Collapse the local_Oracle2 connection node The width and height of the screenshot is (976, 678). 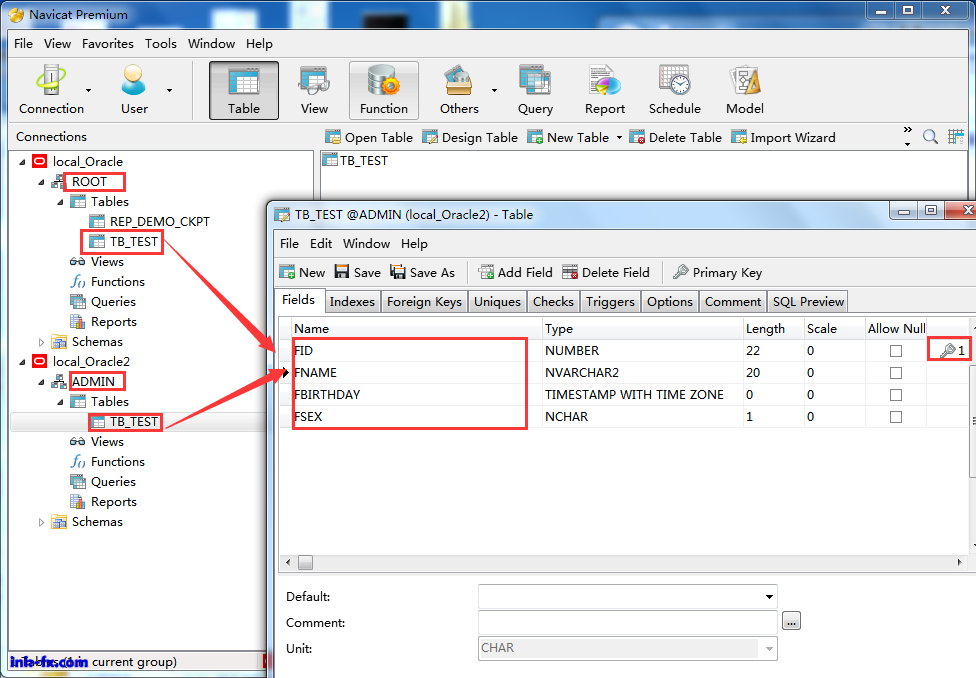click(x=22, y=362)
